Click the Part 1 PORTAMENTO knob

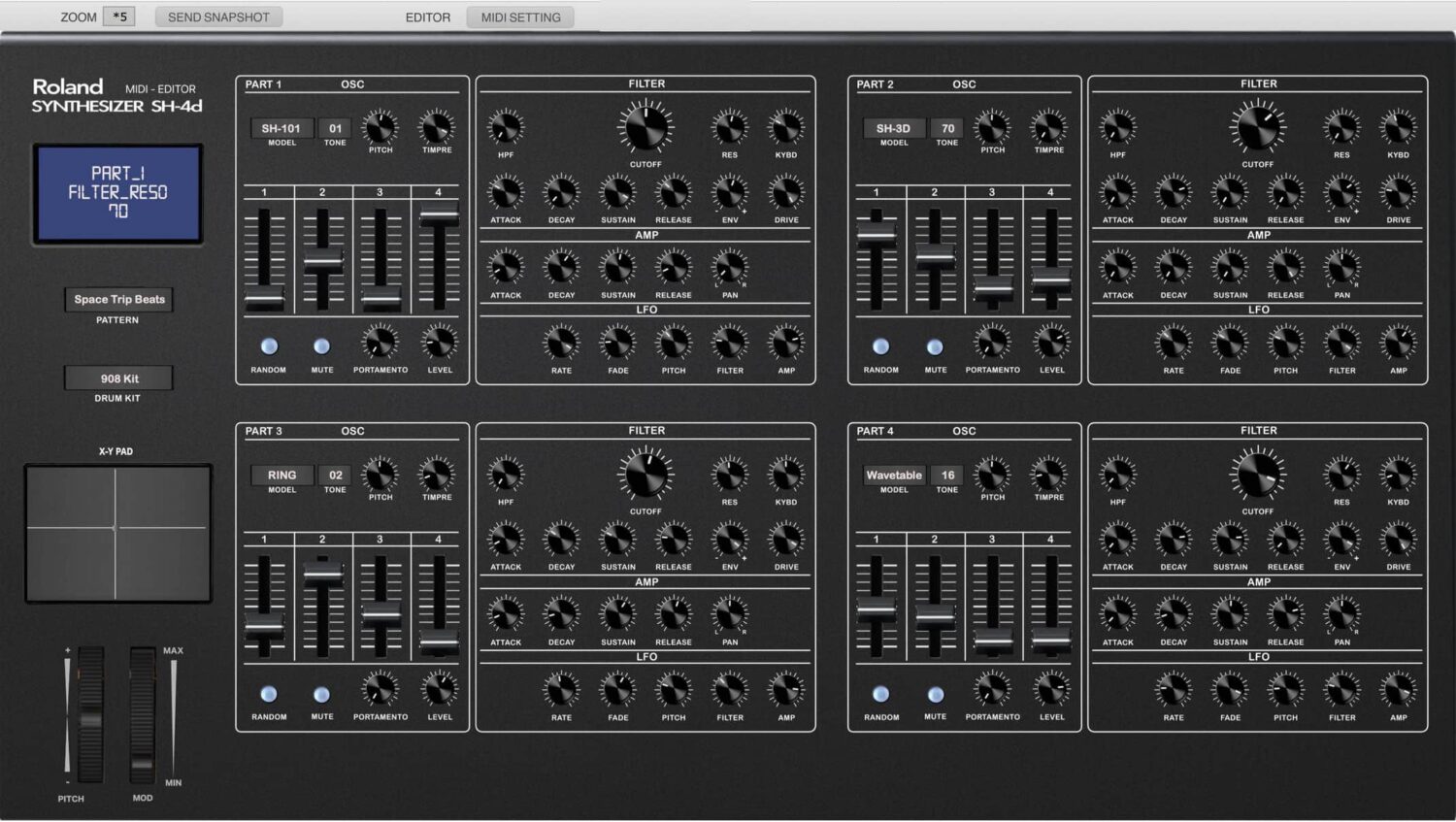[x=381, y=342]
